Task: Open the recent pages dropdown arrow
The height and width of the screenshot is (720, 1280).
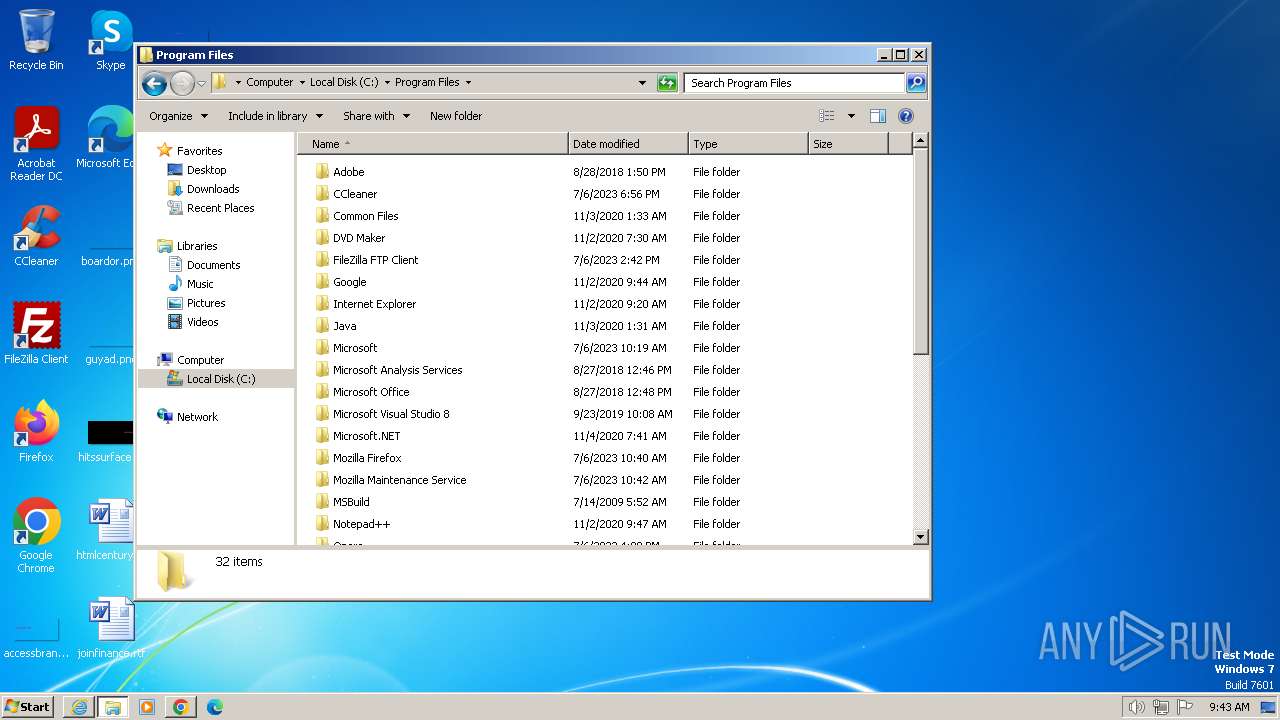Action: pyautogui.click(x=201, y=83)
